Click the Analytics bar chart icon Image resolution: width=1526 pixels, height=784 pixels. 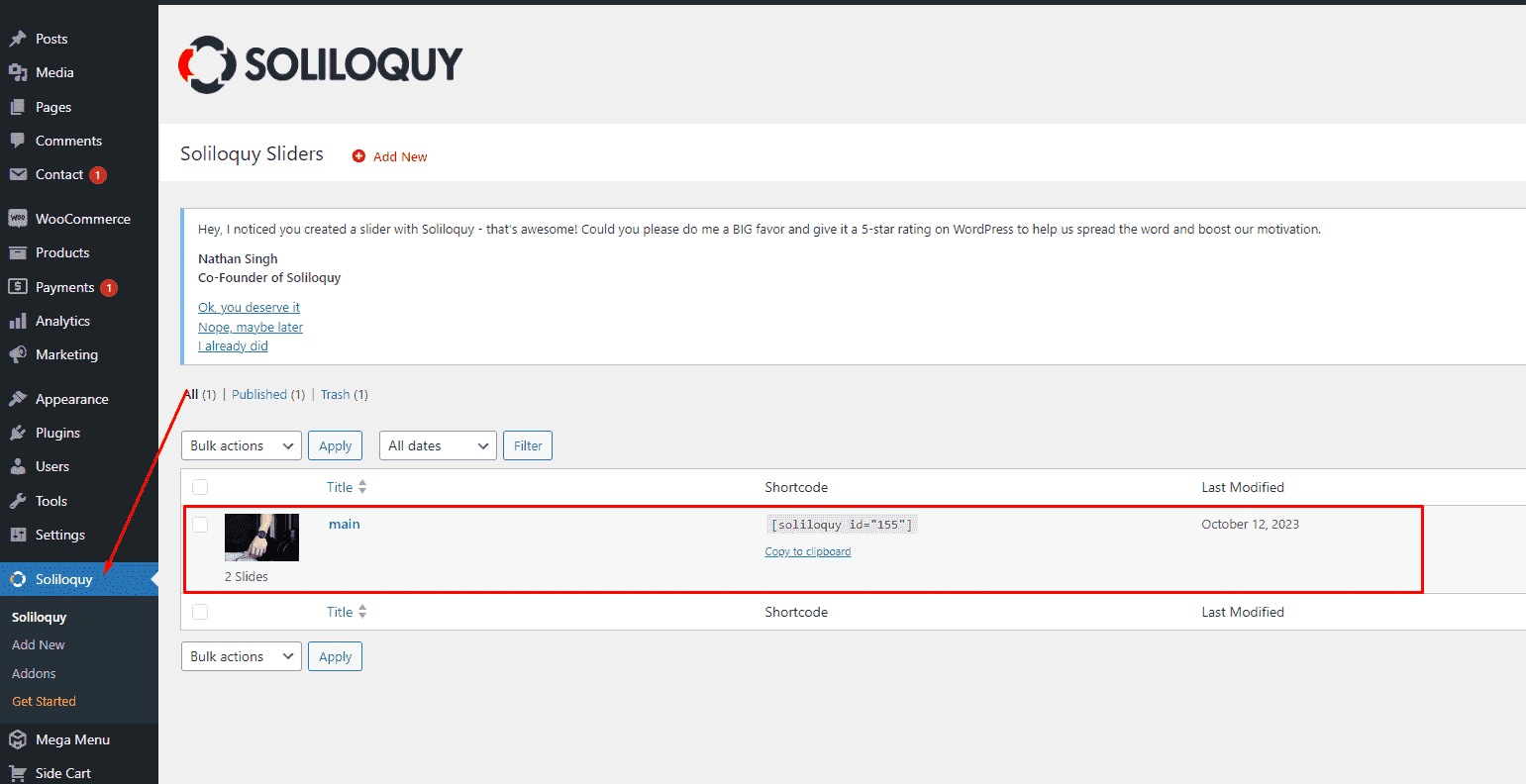tap(17, 321)
